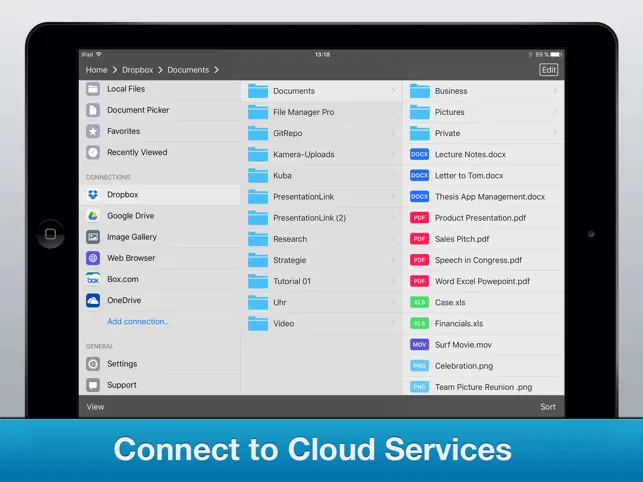This screenshot has width=643, height=482.
Task: Click the GitRepo folder icon
Action: 258,133
